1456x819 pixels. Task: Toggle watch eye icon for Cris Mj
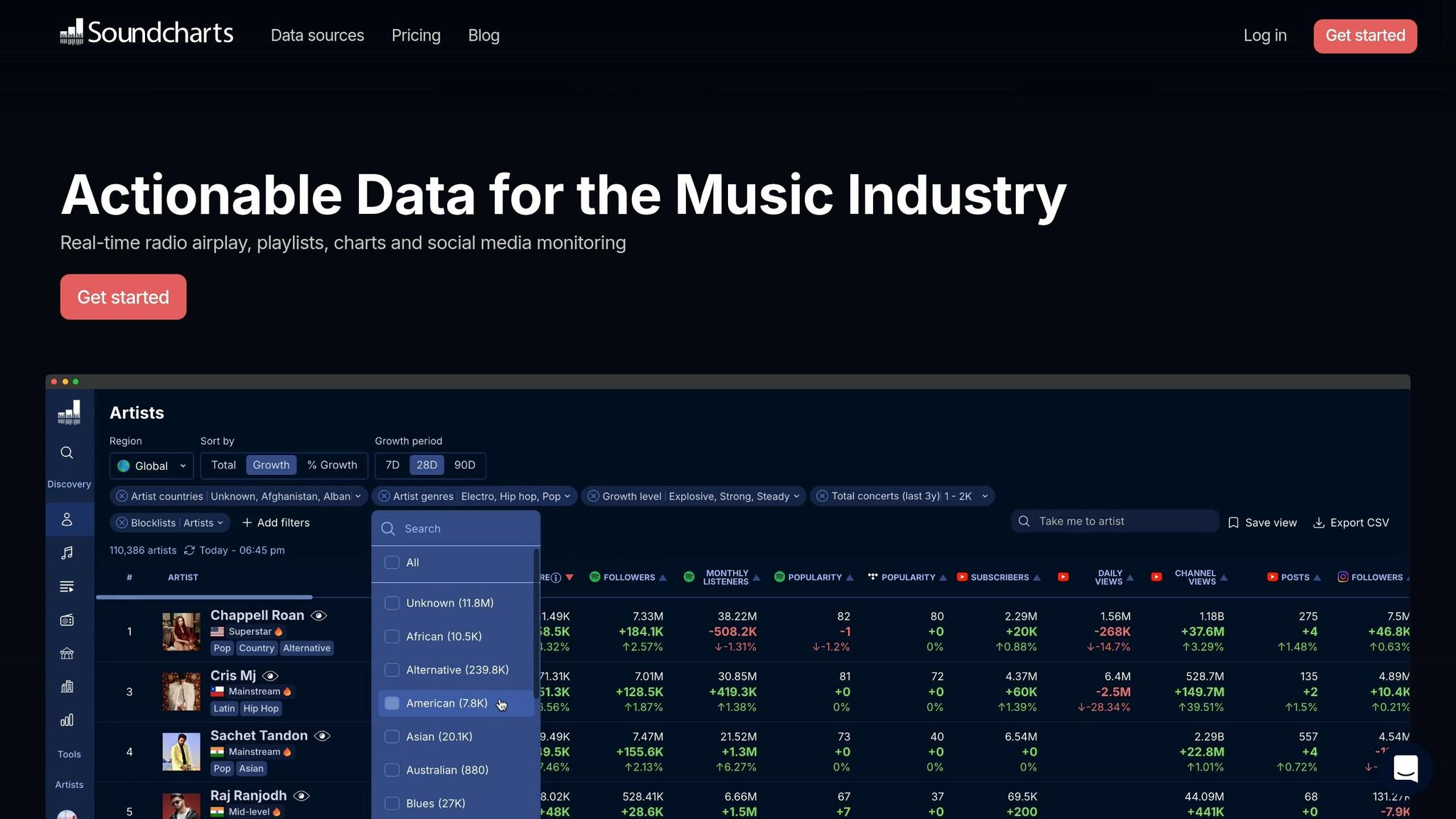pyautogui.click(x=270, y=676)
